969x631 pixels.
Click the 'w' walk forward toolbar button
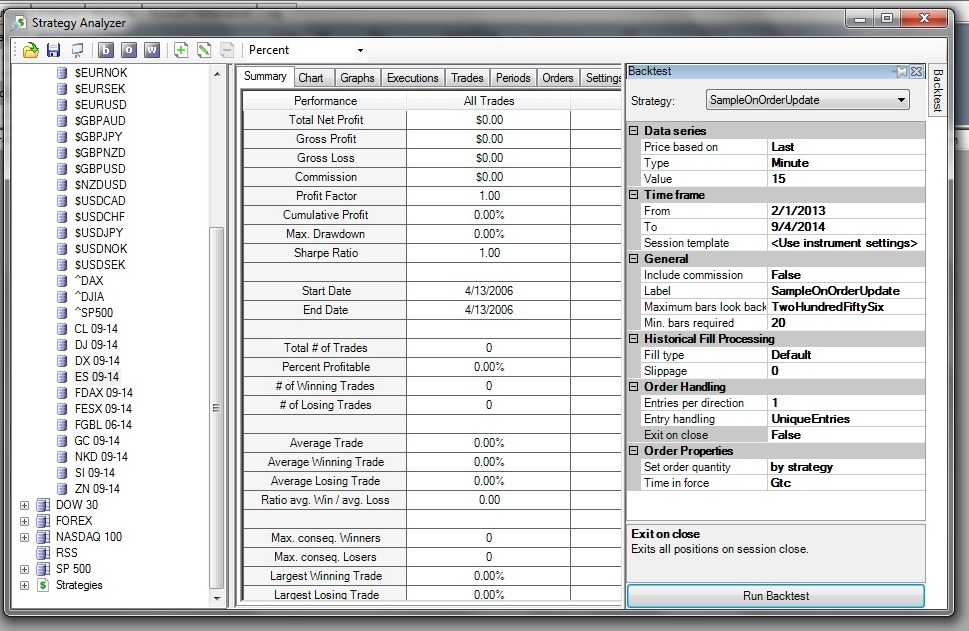pos(152,50)
